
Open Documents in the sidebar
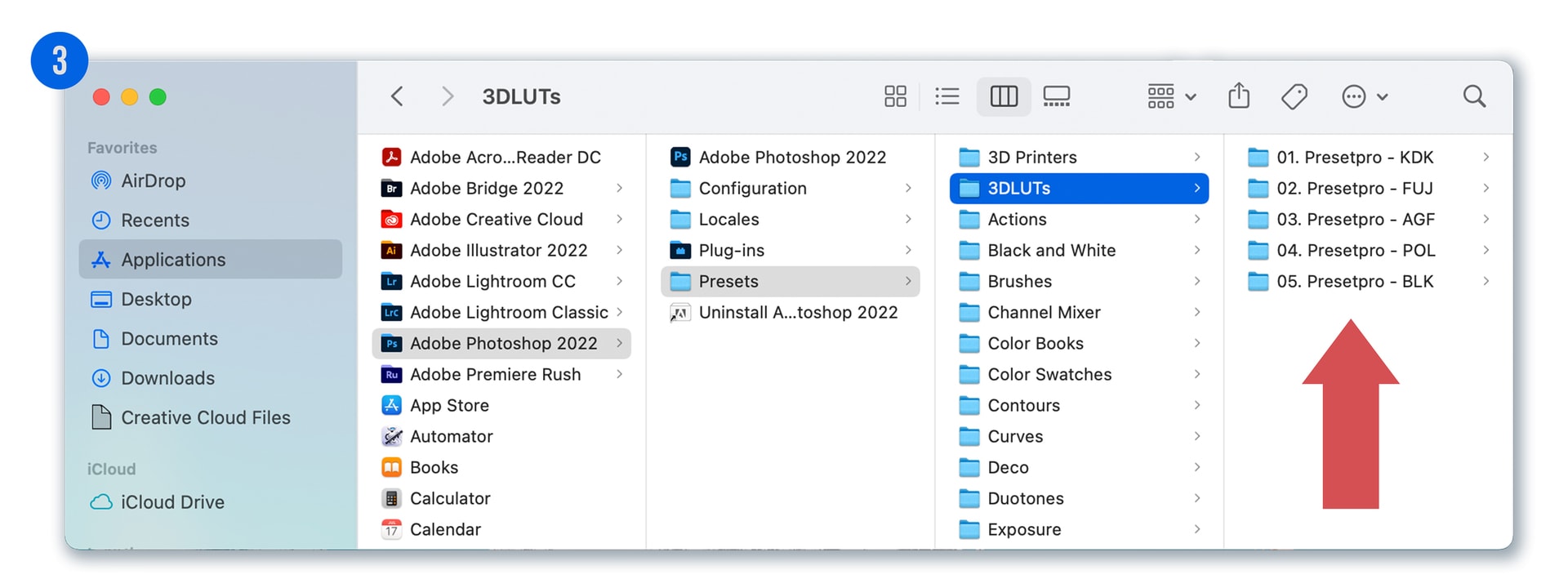point(211,338)
